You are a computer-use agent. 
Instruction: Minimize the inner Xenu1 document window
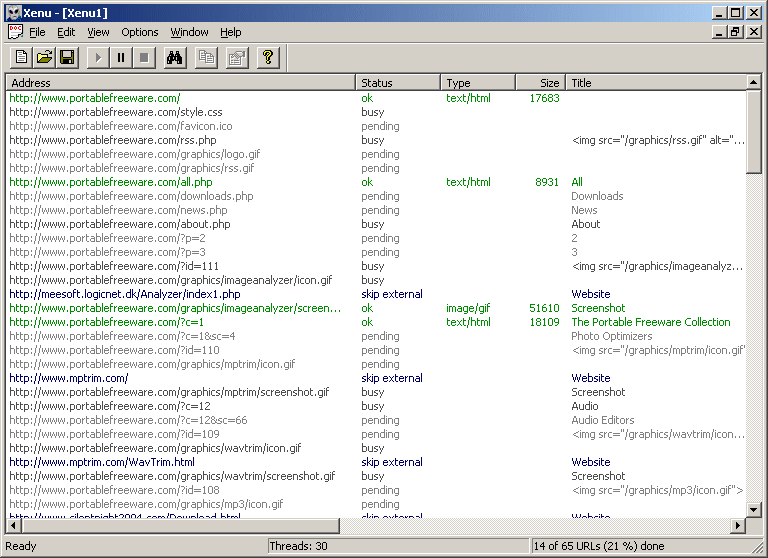(x=719, y=32)
